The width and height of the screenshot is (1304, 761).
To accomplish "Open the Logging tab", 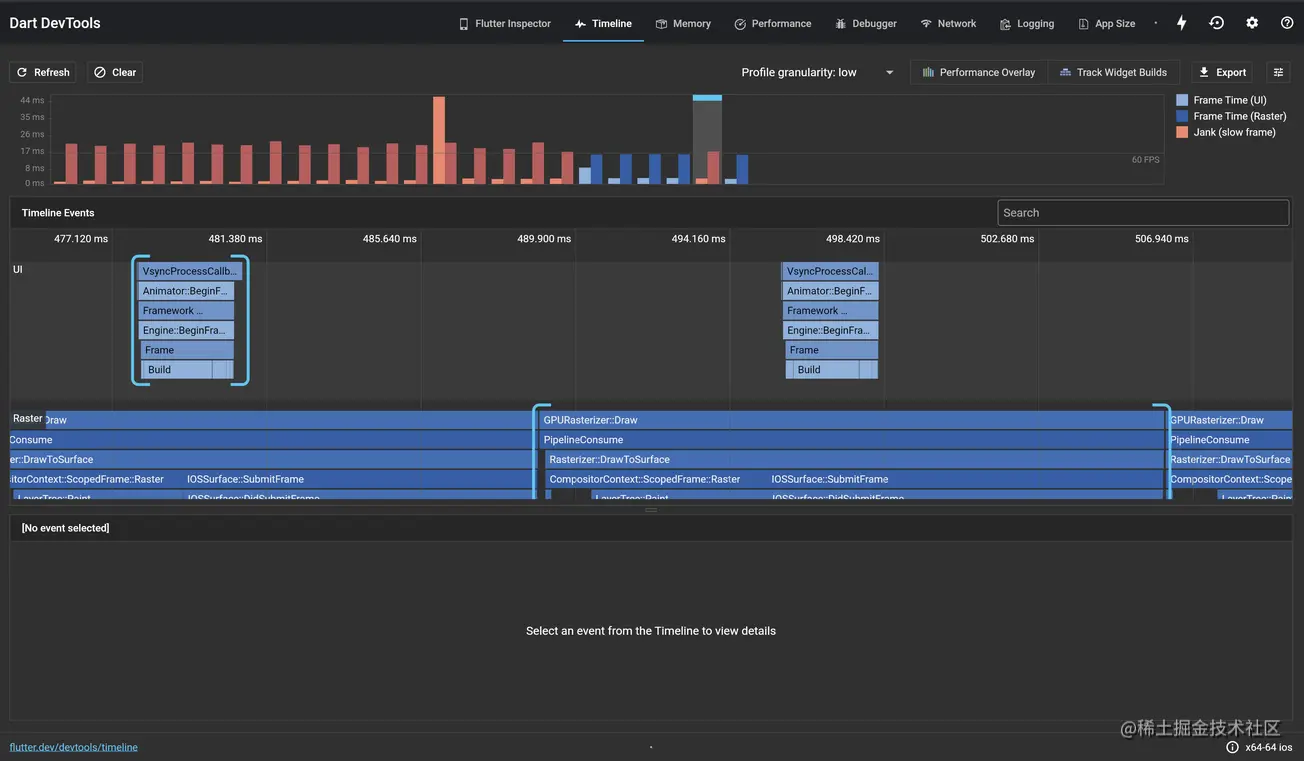I will click(1027, 23).
